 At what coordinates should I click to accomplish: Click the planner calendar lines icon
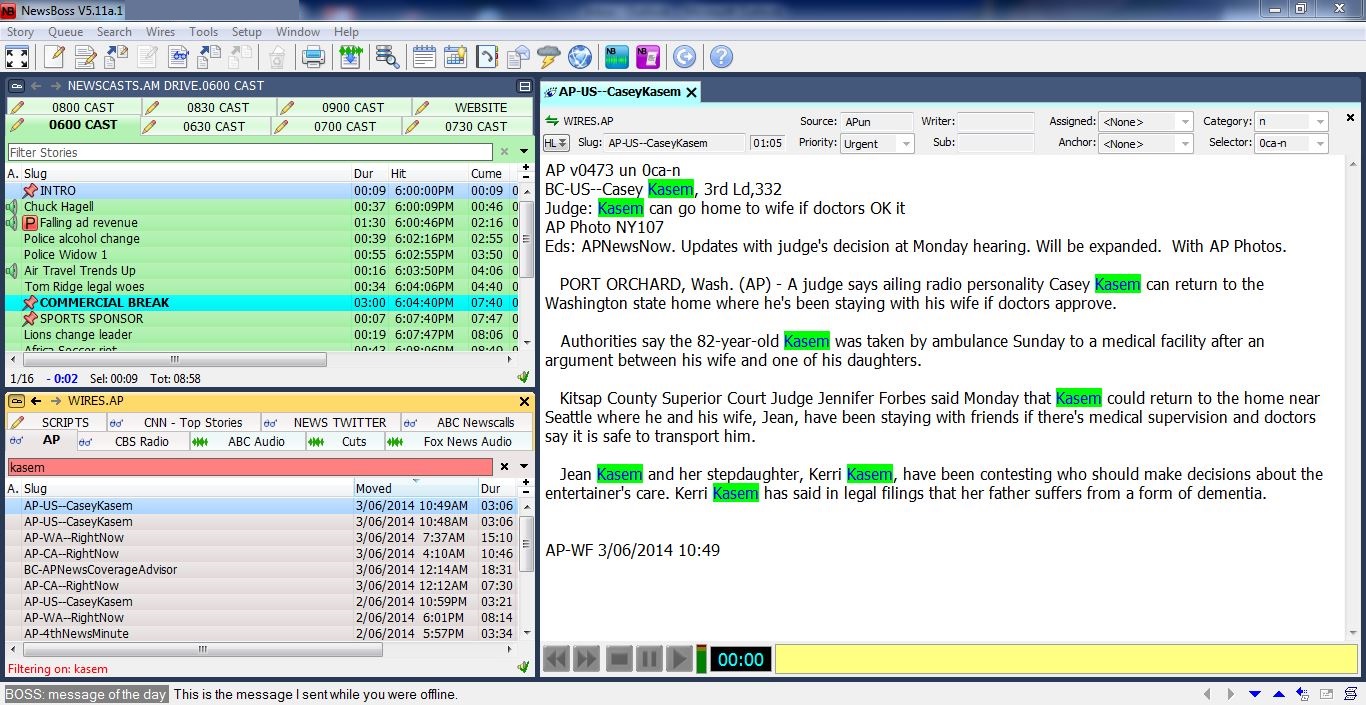pos(424,57)
